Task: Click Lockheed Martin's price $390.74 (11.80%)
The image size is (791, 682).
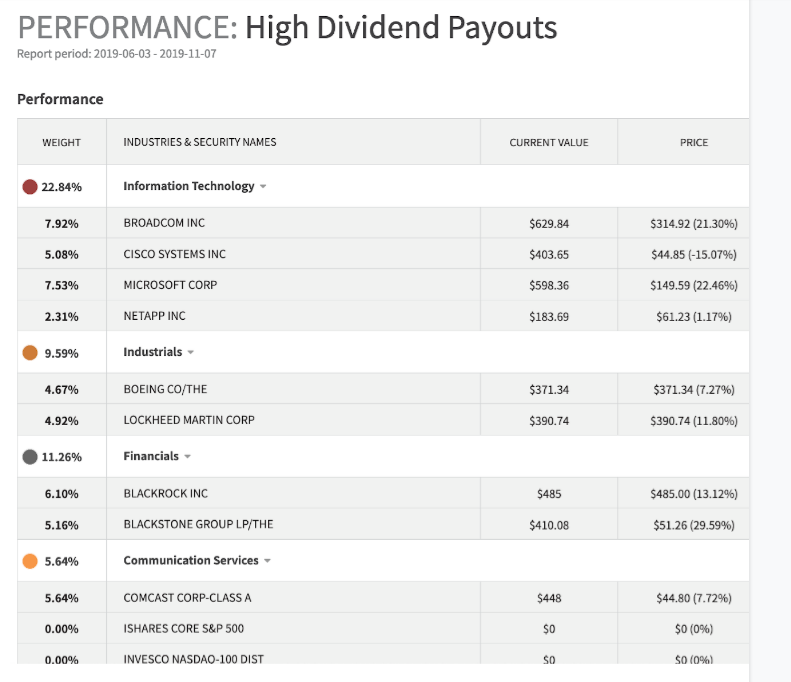Action: (694, 421)
